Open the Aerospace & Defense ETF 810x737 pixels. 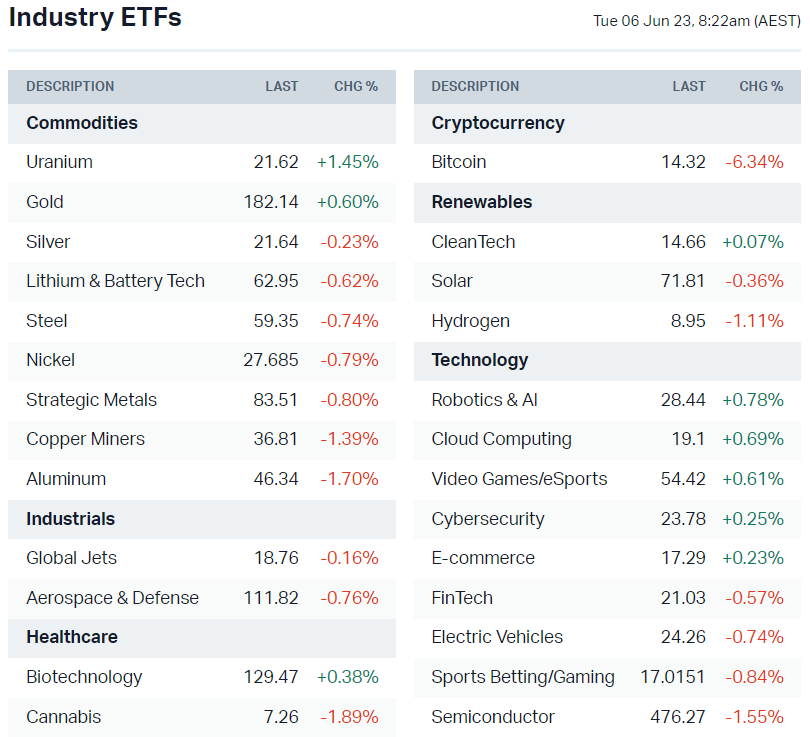pos(112,598)
